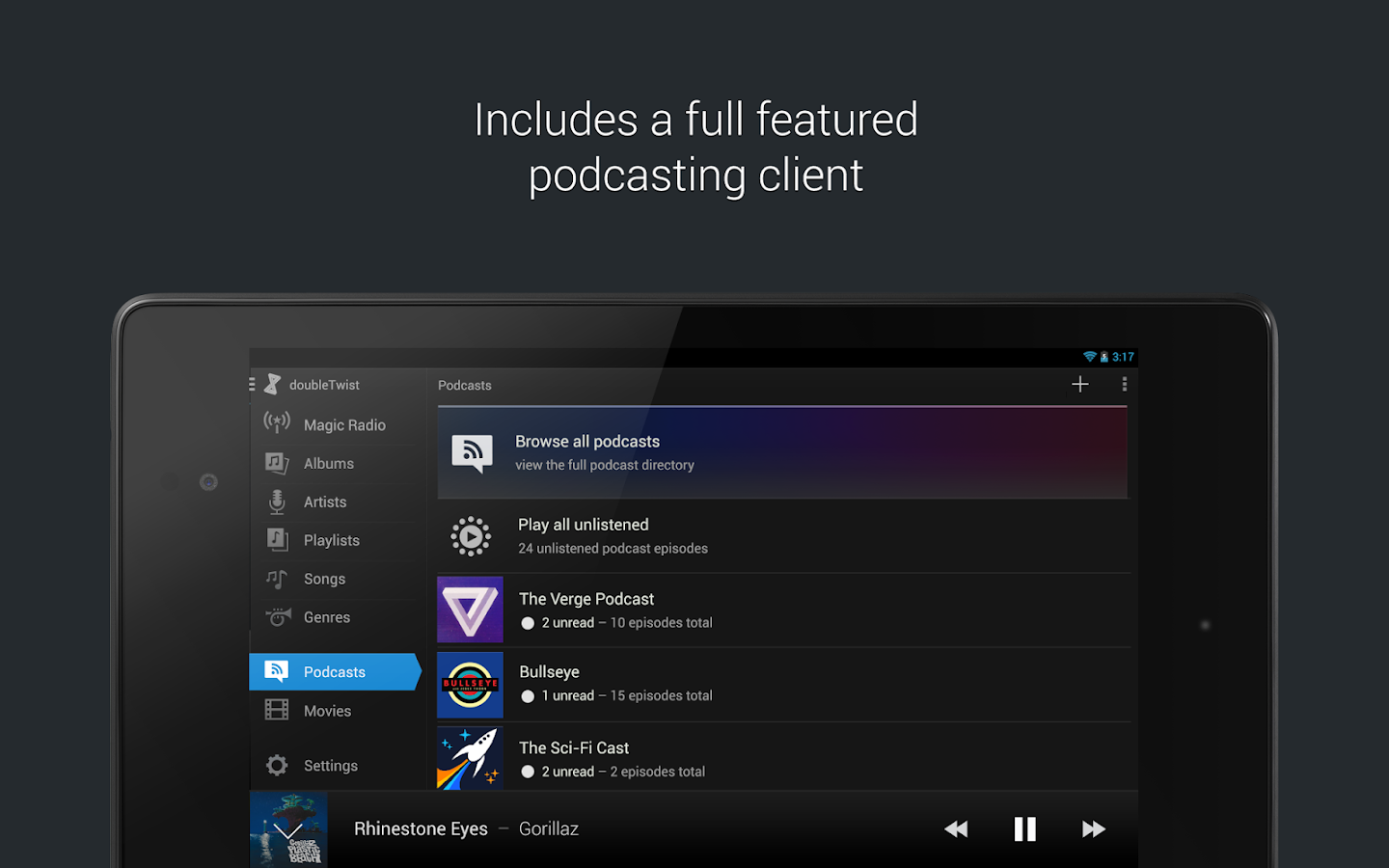Open the three-dot overflow menu
This screenshot has width=1389, height=868.
tap(1124, 385)
